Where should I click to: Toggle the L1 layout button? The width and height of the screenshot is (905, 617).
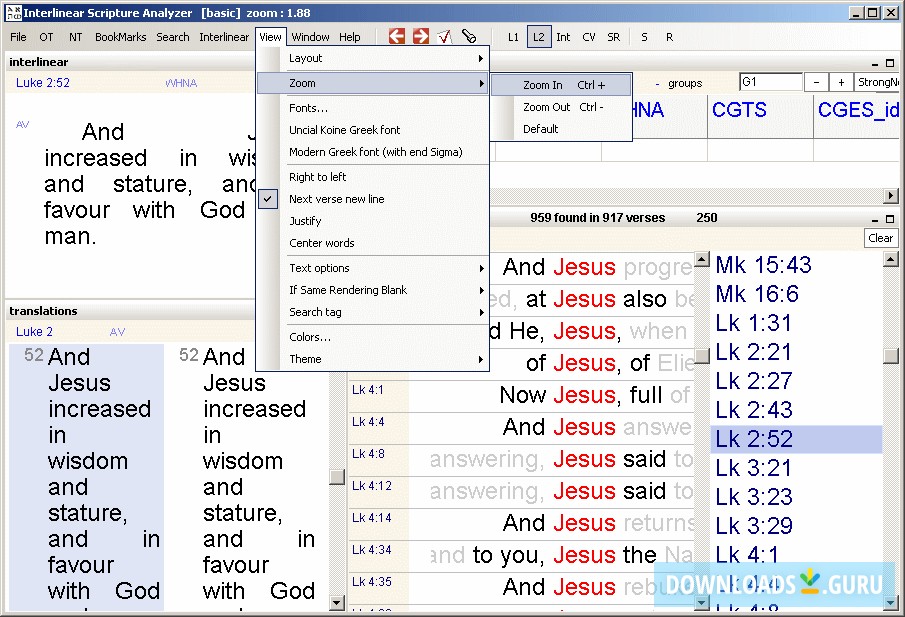[513, 37]
